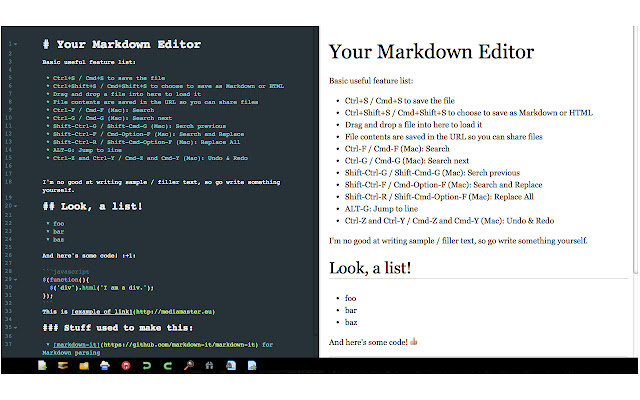The height and width of the screenshot is (400, 640).
Task: Click 'Basic useful feature list:' in the editor
Action: tap(89, 62)
